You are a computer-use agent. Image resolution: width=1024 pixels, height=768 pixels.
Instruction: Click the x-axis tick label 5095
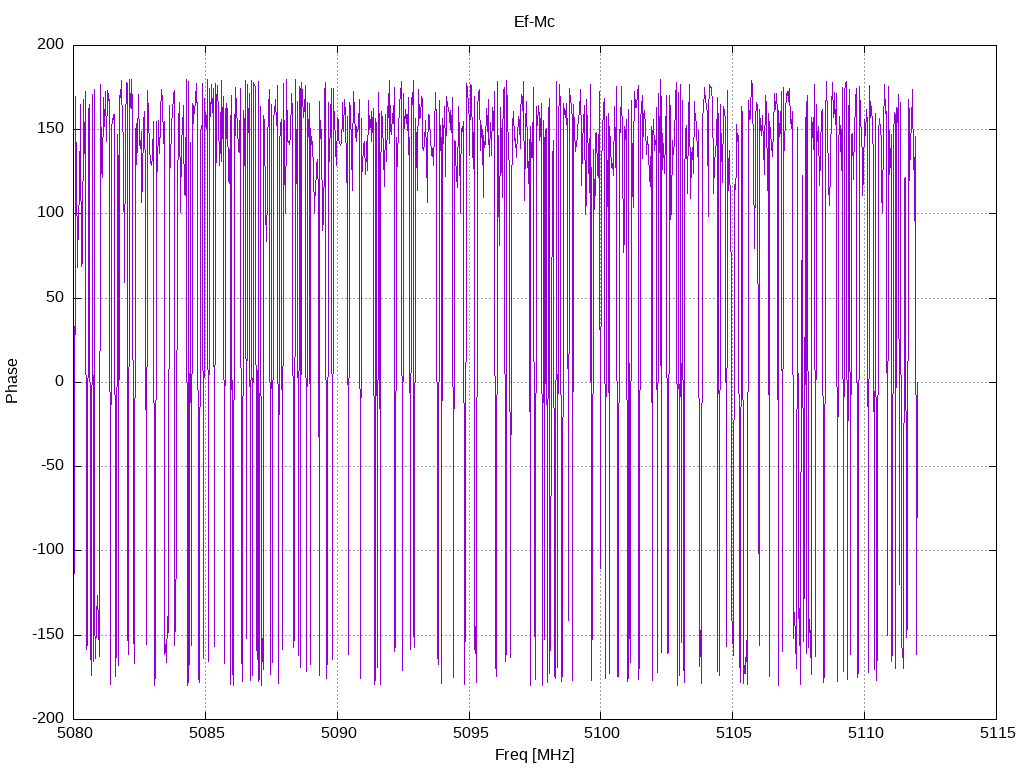pos(470,733)
